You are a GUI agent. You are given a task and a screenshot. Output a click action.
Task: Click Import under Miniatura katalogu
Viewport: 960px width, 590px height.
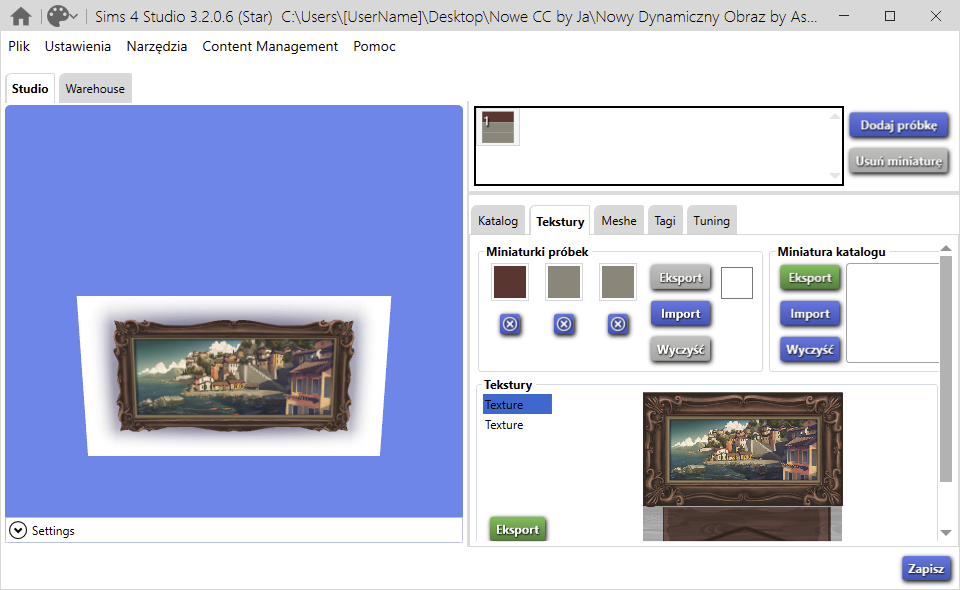pyautogui.click(x=810, y=314)
